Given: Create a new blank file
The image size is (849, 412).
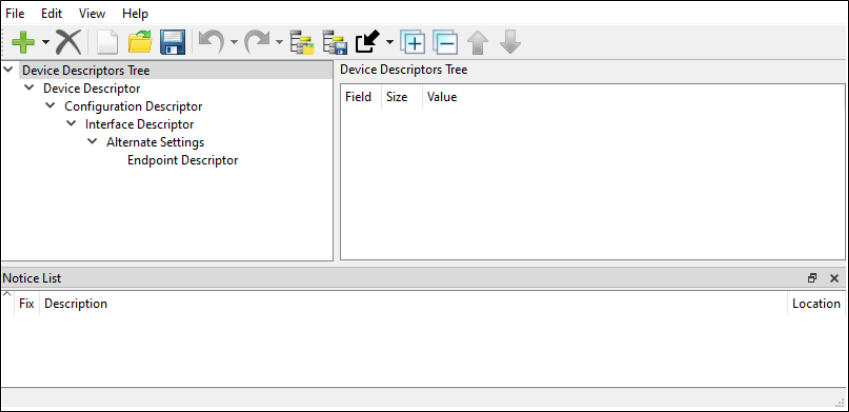Looking at the screenshot, I should point(107,43).
